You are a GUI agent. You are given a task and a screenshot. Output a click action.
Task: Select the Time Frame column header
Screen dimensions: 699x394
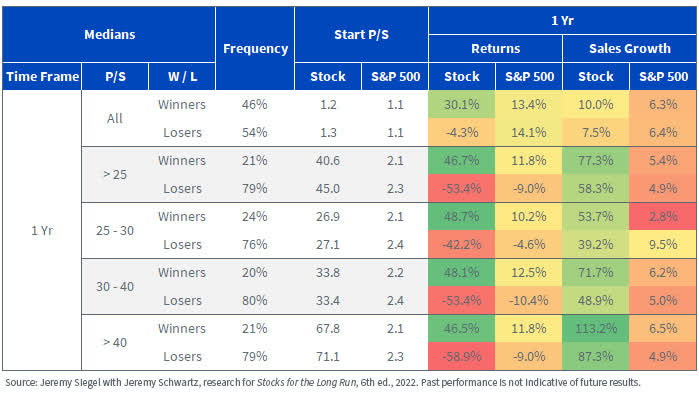(42, 76)
